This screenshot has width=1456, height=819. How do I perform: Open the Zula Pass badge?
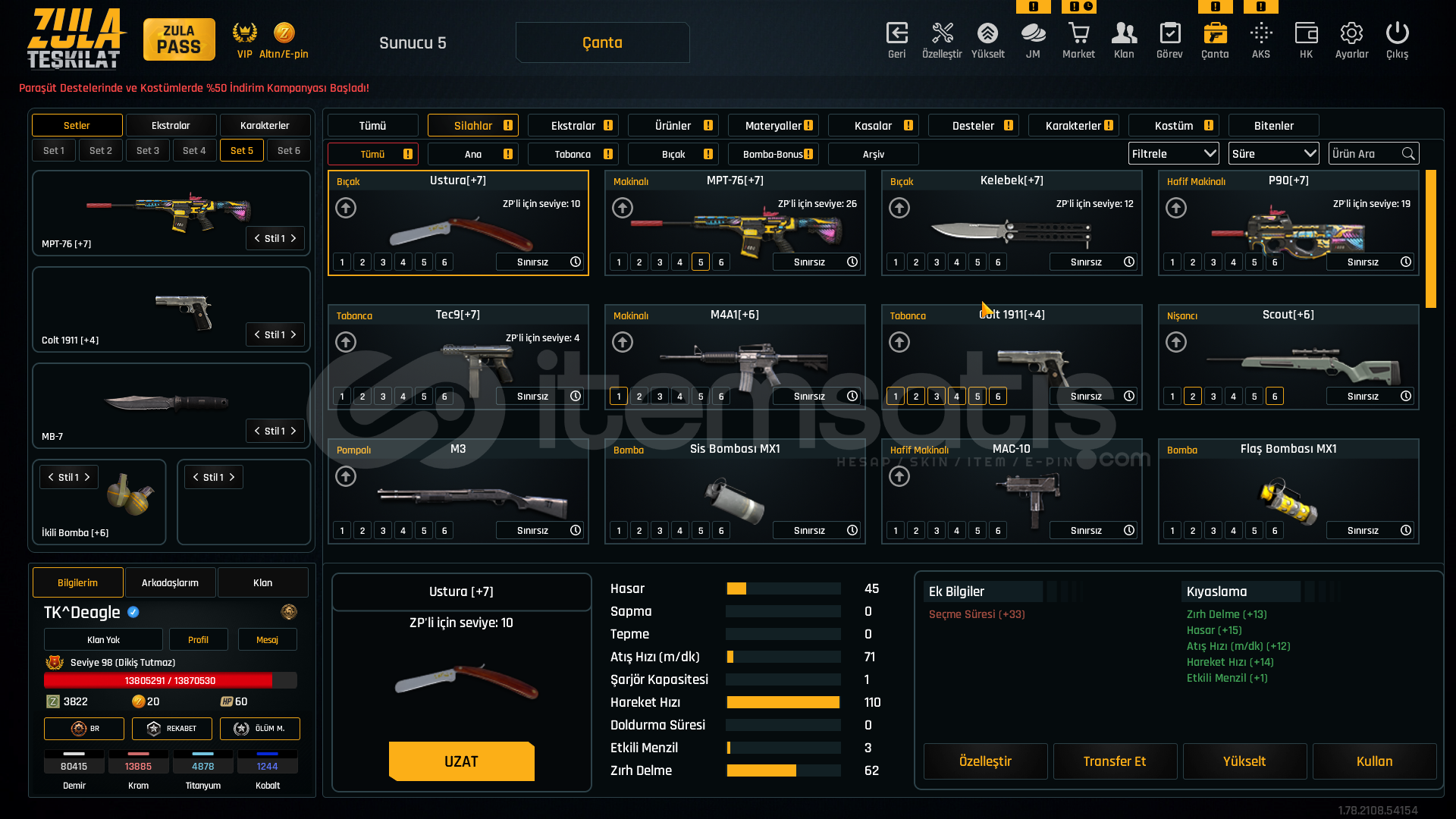(179, 39)
